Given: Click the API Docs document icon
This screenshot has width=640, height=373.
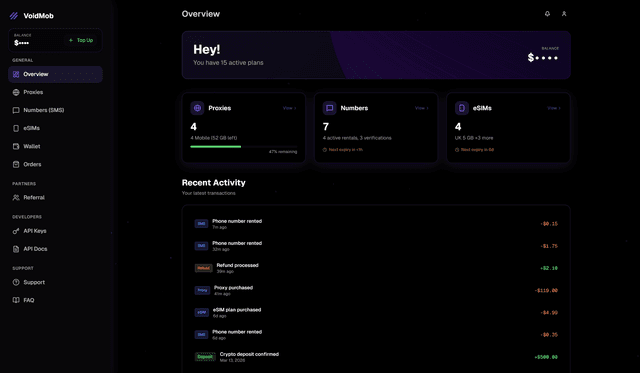Looking at the screenshot, I should click(16, 249).
